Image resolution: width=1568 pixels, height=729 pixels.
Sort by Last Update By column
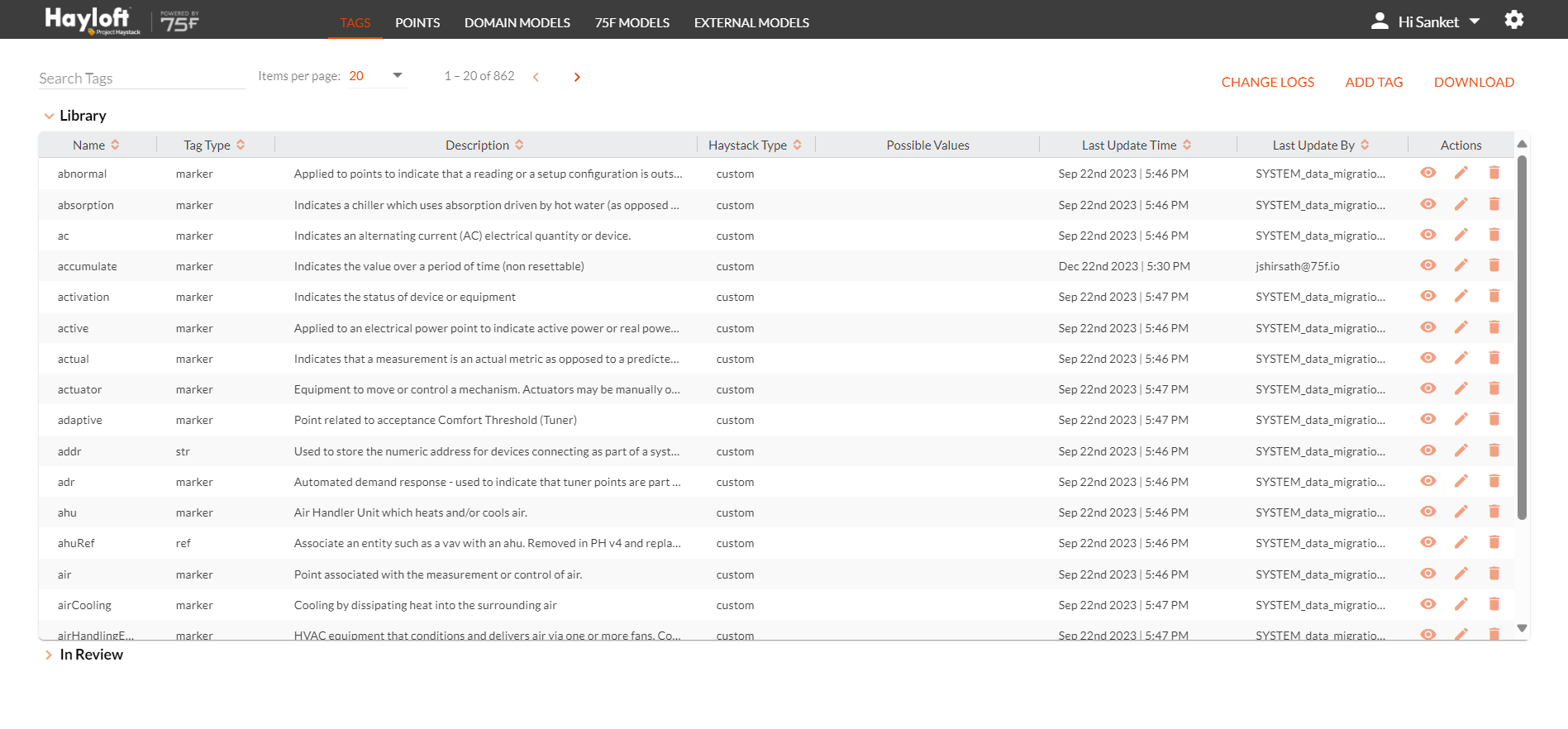tap(1365, 145)
